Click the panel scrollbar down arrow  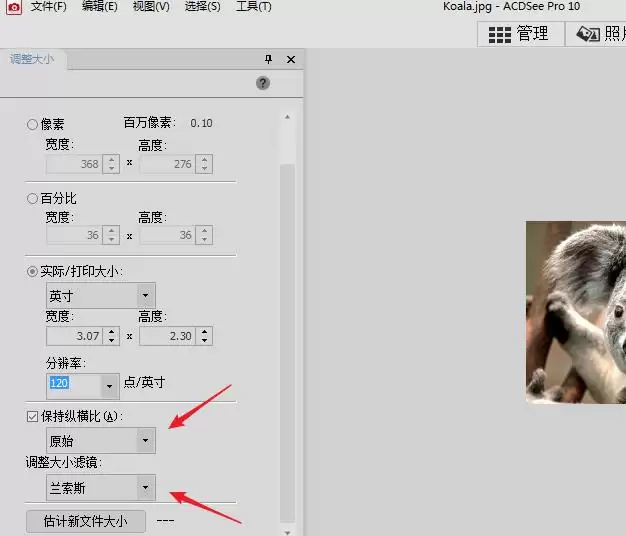coord(287,532)
